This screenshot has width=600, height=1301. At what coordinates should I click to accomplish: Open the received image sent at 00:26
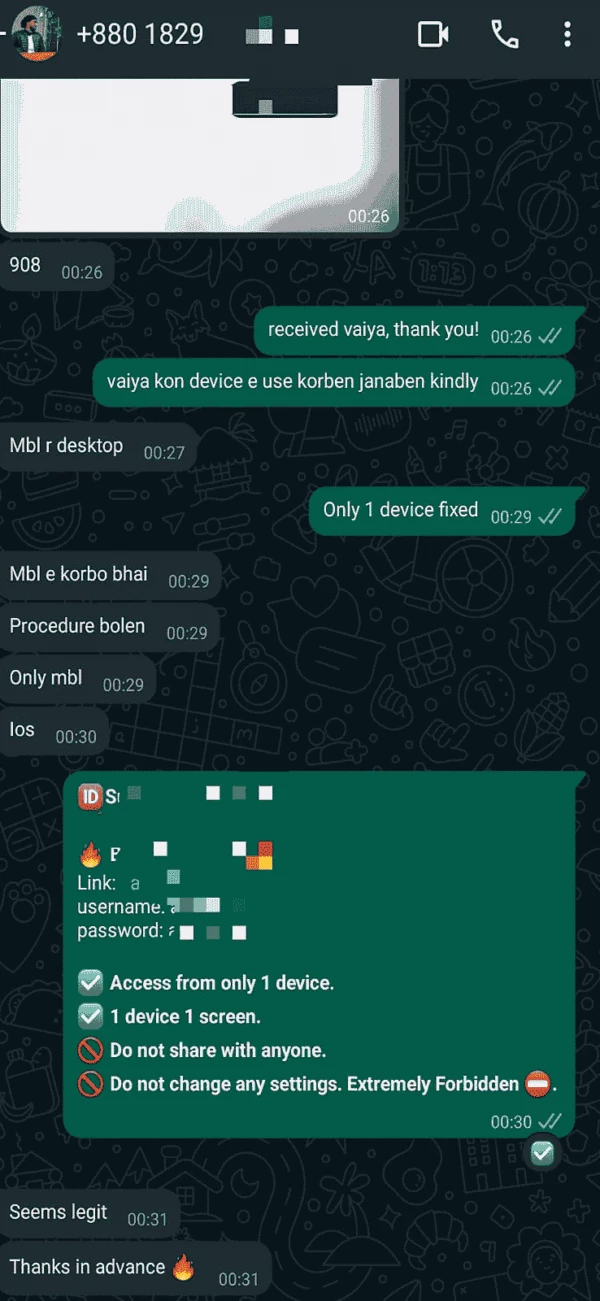[200, 155]
